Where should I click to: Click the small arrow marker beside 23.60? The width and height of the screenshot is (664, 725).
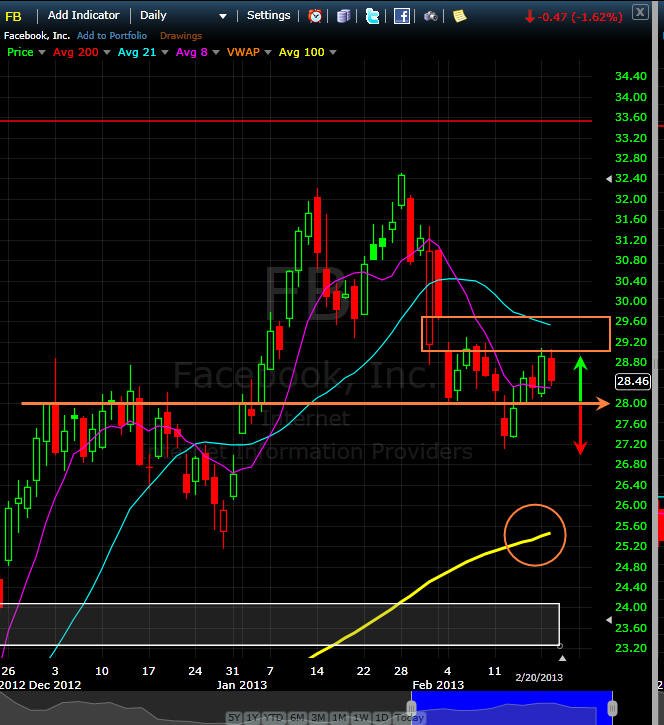pos(609,620)
